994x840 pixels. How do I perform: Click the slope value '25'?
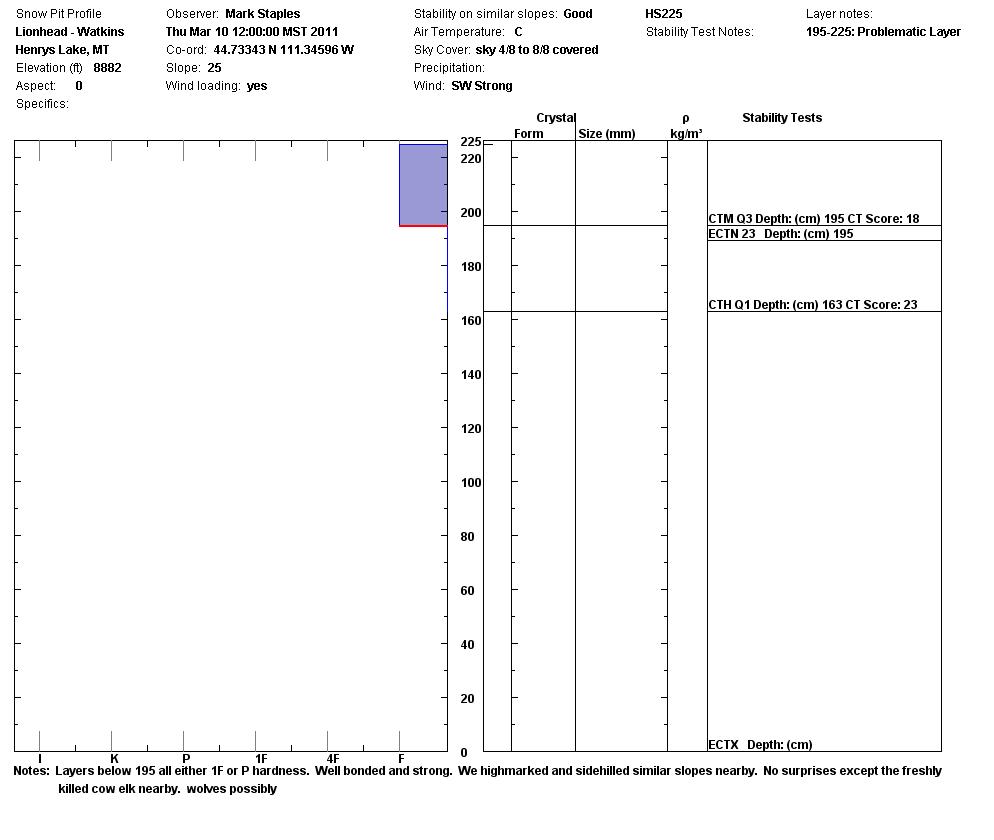[x=214, y=68]
